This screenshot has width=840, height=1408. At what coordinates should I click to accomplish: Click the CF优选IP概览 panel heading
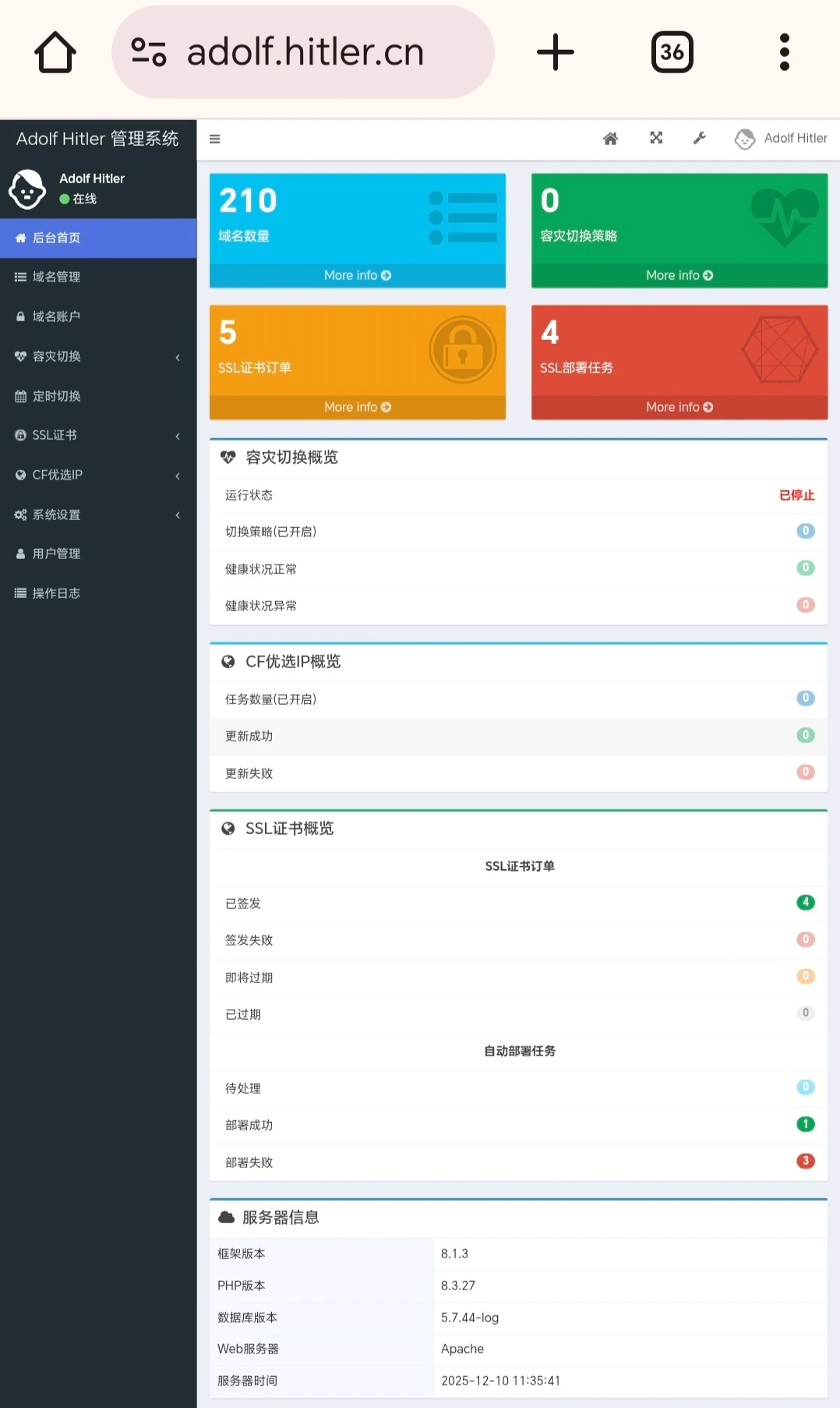[x=293, y=662]
